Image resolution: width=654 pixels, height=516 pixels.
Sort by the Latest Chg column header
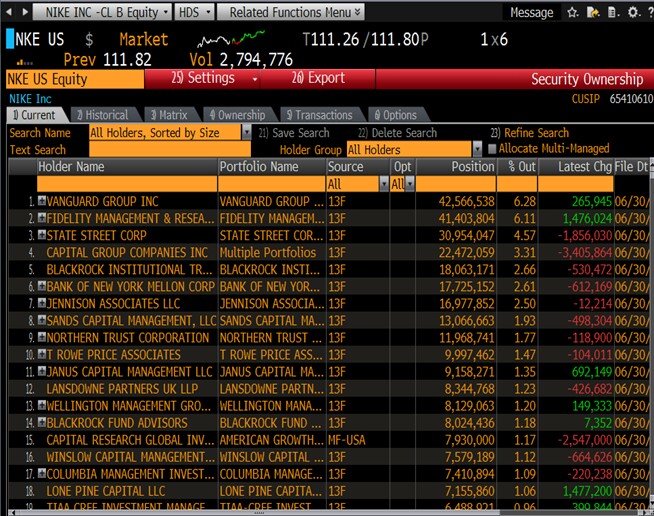576,167
